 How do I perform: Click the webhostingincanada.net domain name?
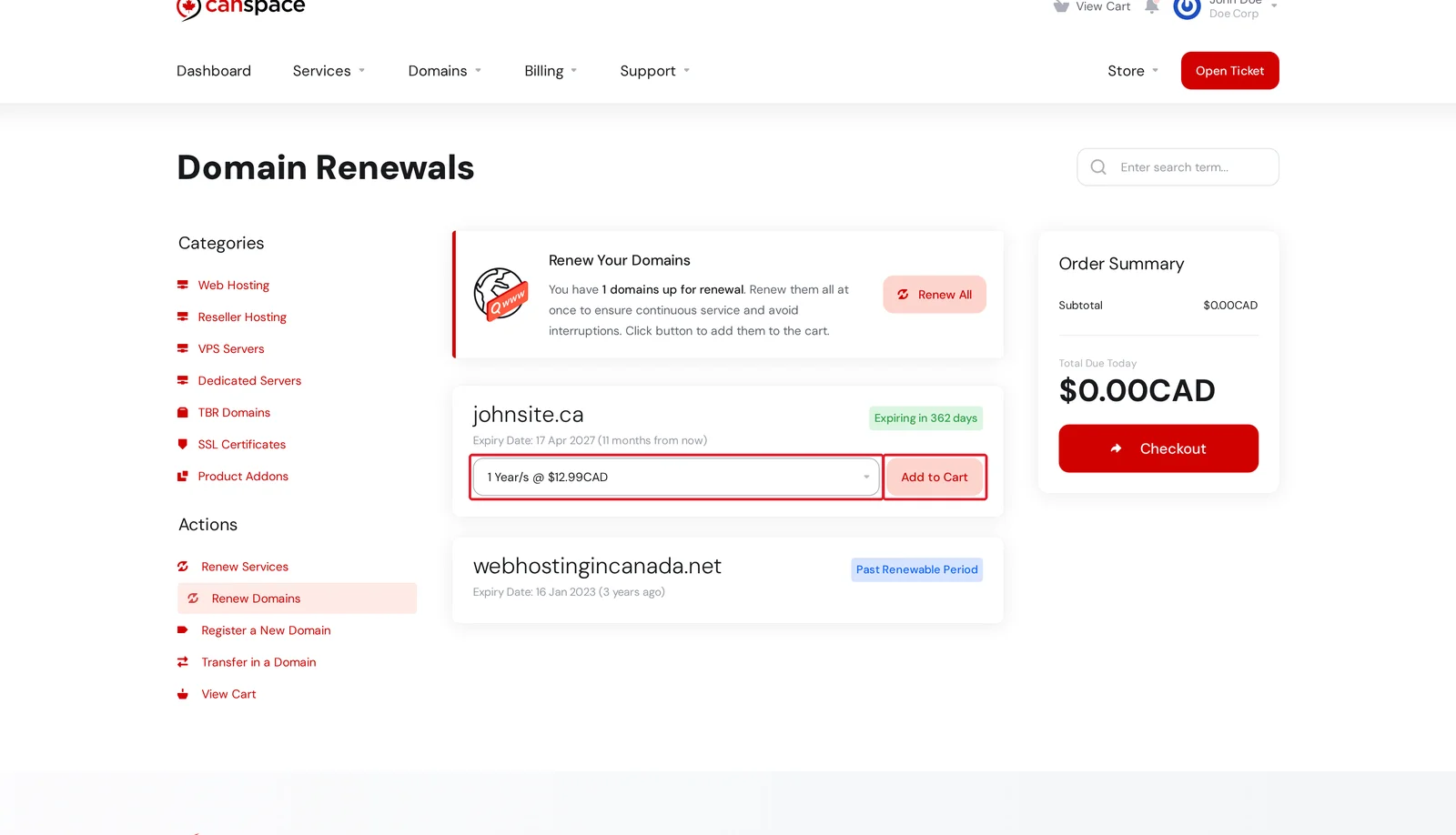597,566
